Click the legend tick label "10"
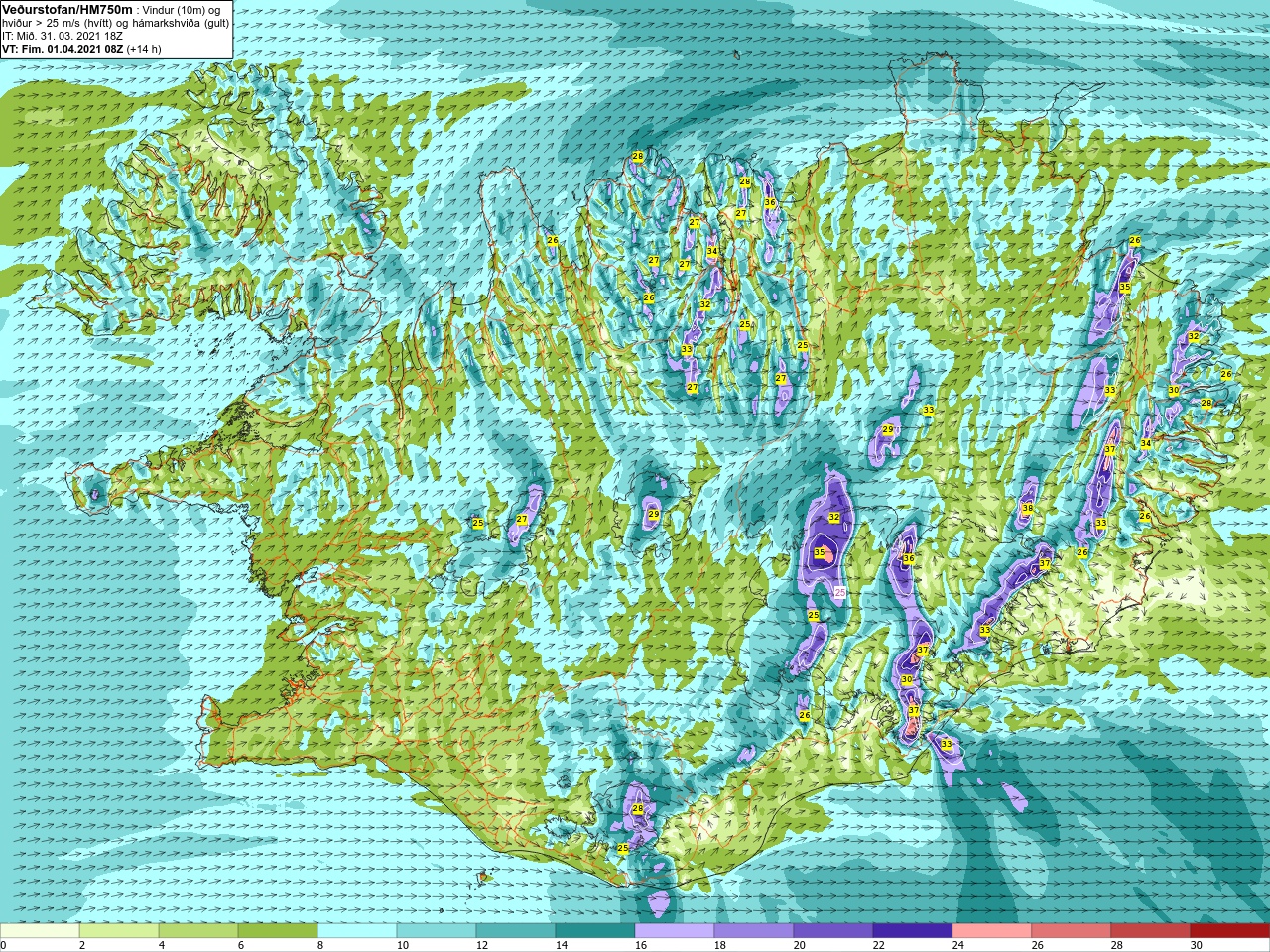The height and width of the screenshot is (952, 1270). (402, 946)
